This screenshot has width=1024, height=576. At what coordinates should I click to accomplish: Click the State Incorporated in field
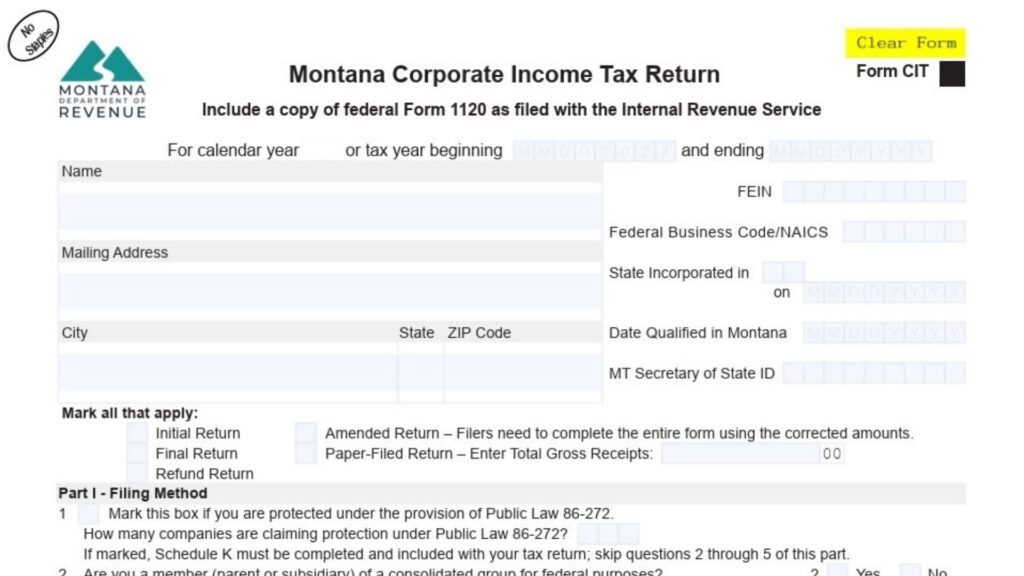click(786, 271)
